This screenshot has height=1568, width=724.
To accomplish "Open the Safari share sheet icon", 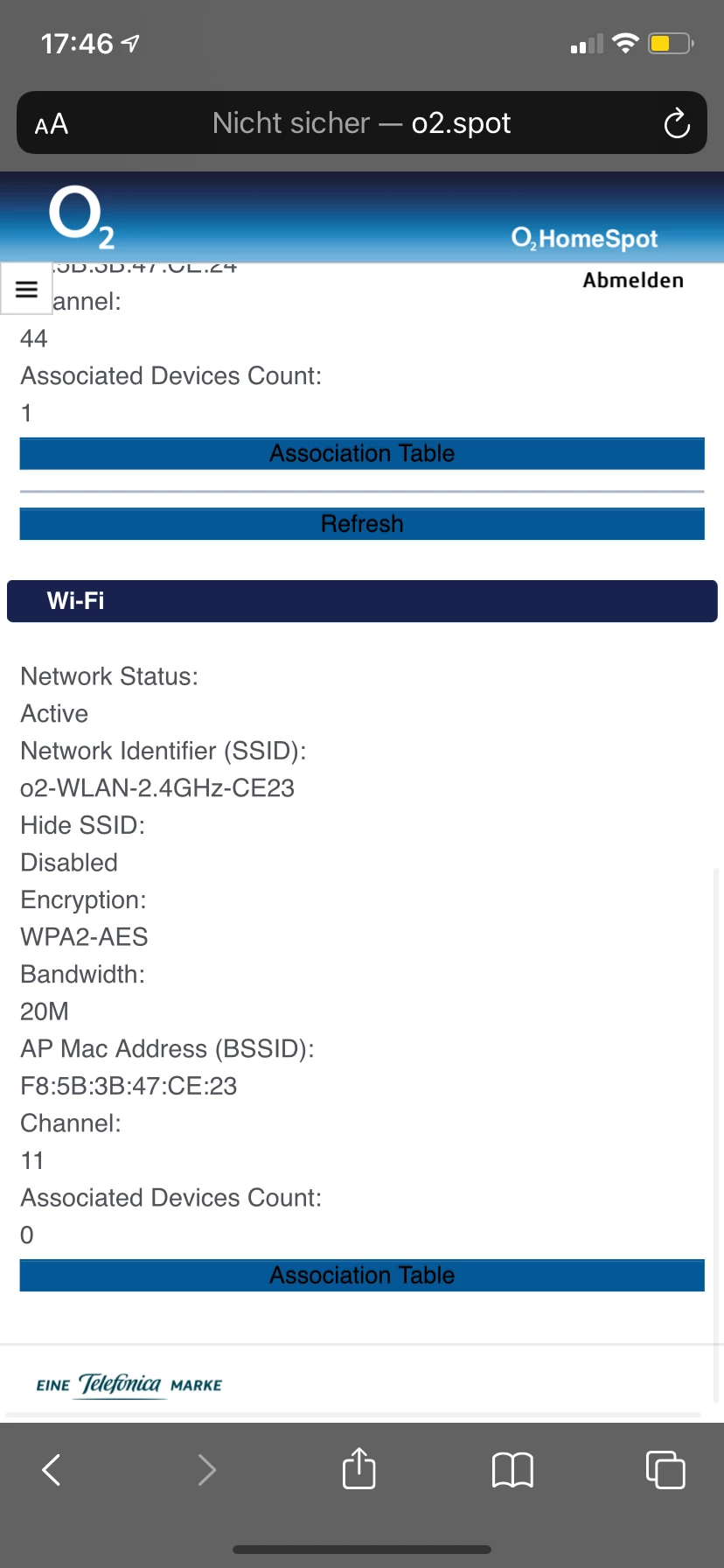I will pyautogui.click(x=359, y=1468).
